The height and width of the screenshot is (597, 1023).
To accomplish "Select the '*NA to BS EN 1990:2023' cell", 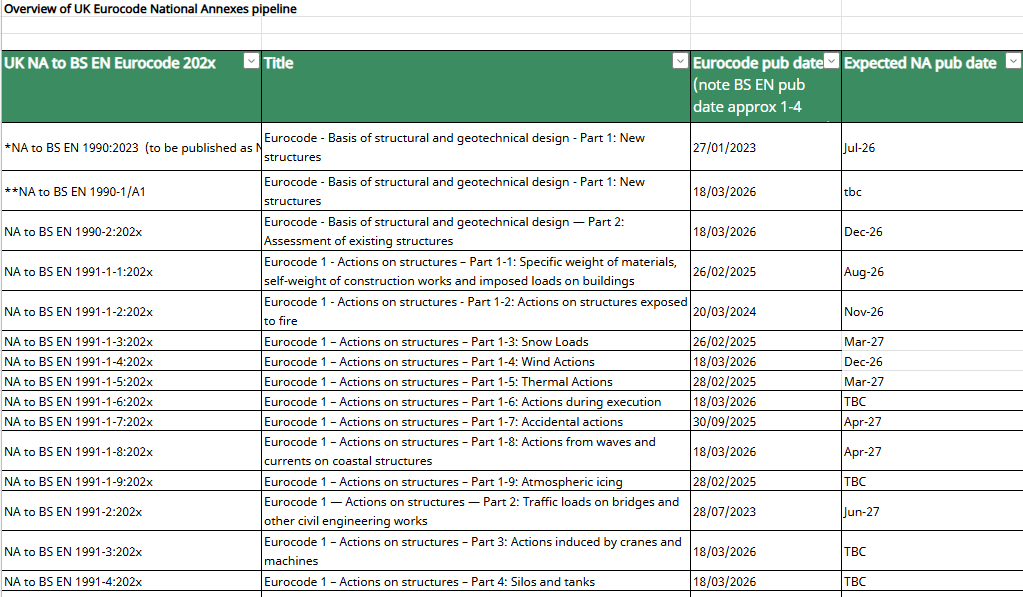I will point(131,147).
